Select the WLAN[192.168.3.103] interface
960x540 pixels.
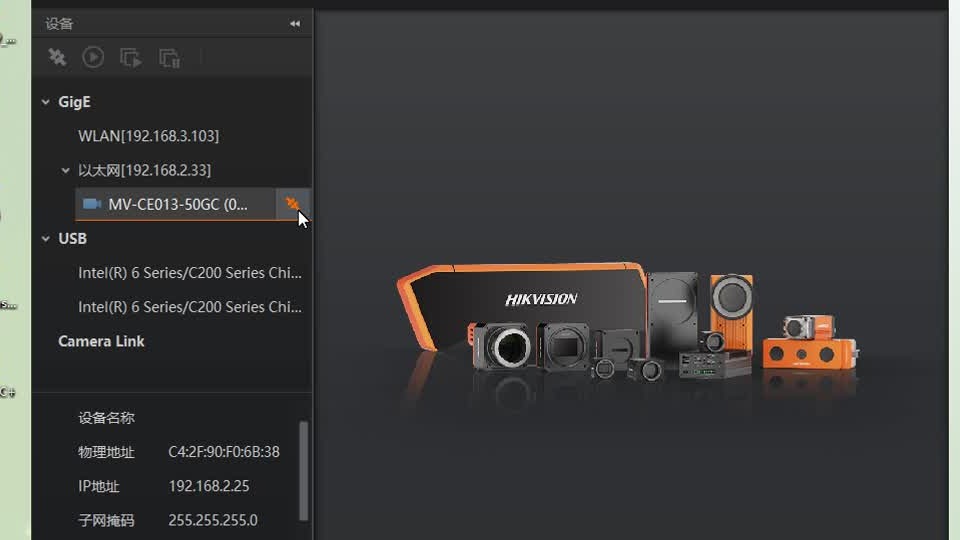148,136
